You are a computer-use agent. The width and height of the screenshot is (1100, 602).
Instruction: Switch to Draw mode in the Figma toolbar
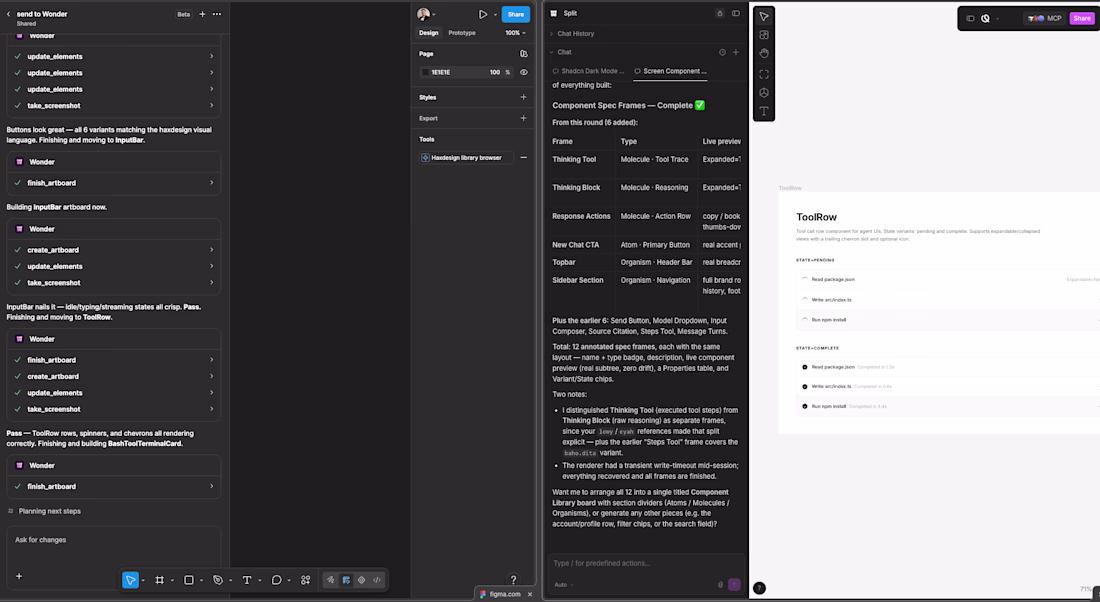(331, 580)
